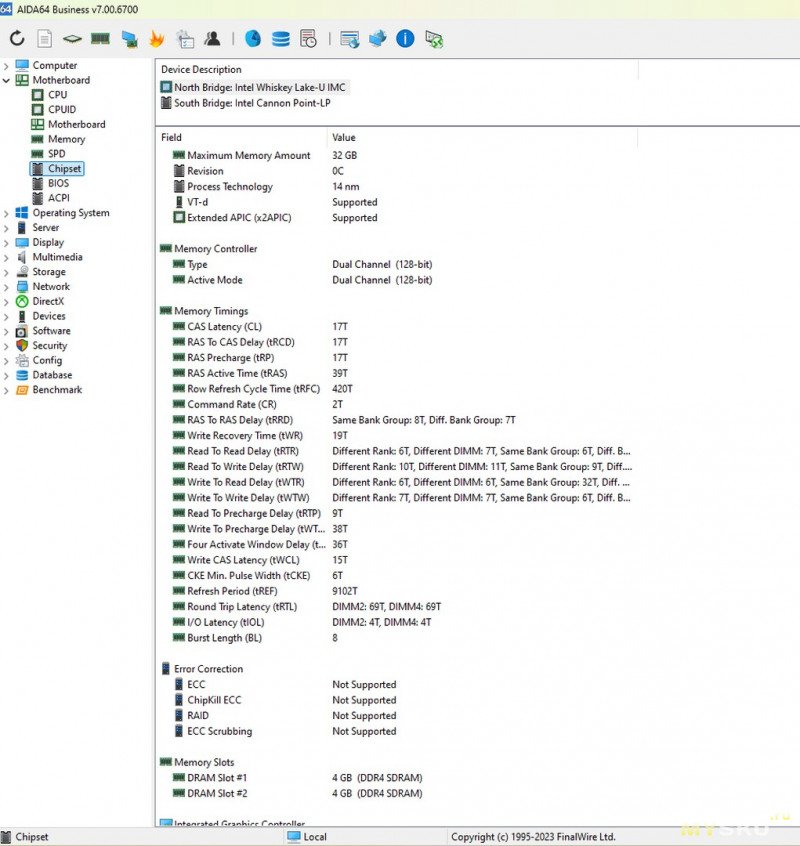Click the Refresh arrow toolbar icon
Viewport: 800px width, 846px height.
tap(17, 38)
